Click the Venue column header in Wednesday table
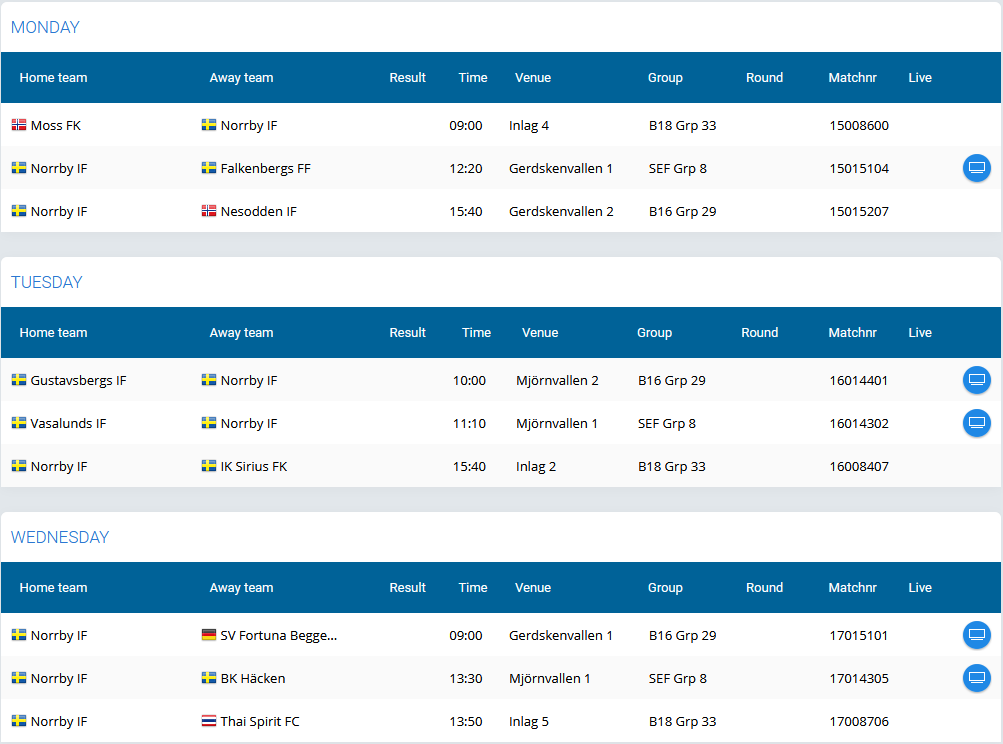Viewport: 1003px width, 744px height. tap(533, 587)
